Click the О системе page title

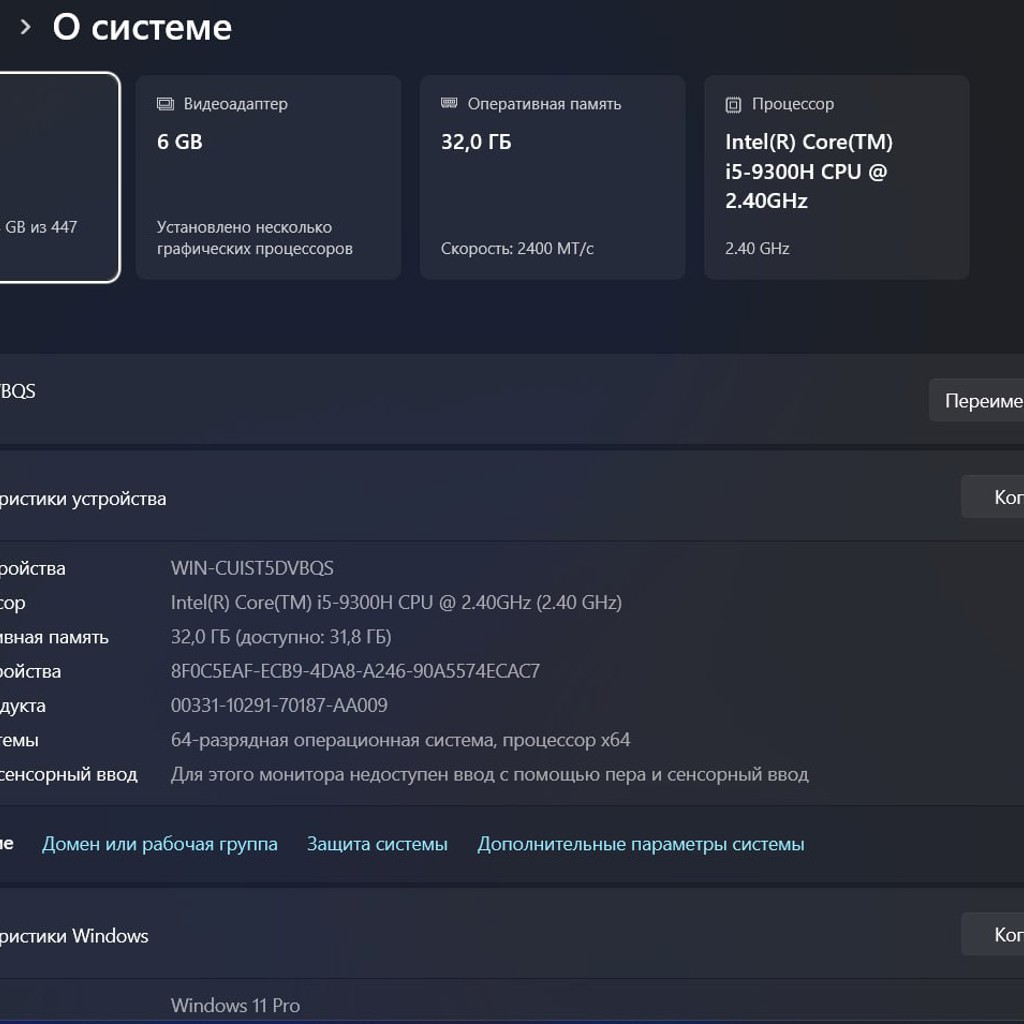tap(142, 27)
